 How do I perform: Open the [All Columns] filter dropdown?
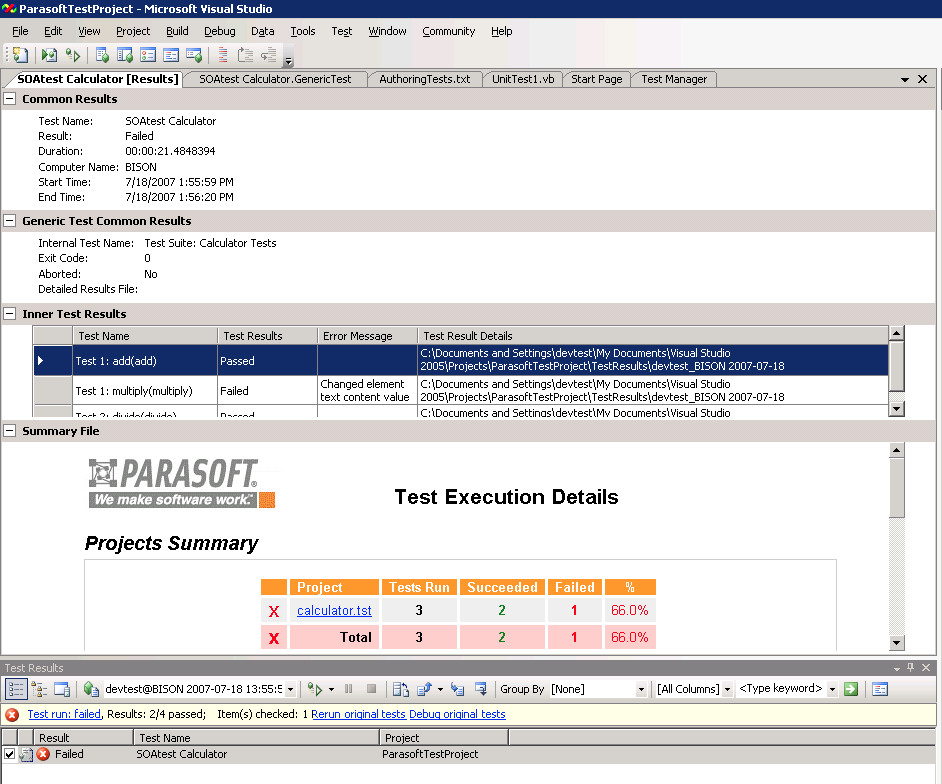727,690
